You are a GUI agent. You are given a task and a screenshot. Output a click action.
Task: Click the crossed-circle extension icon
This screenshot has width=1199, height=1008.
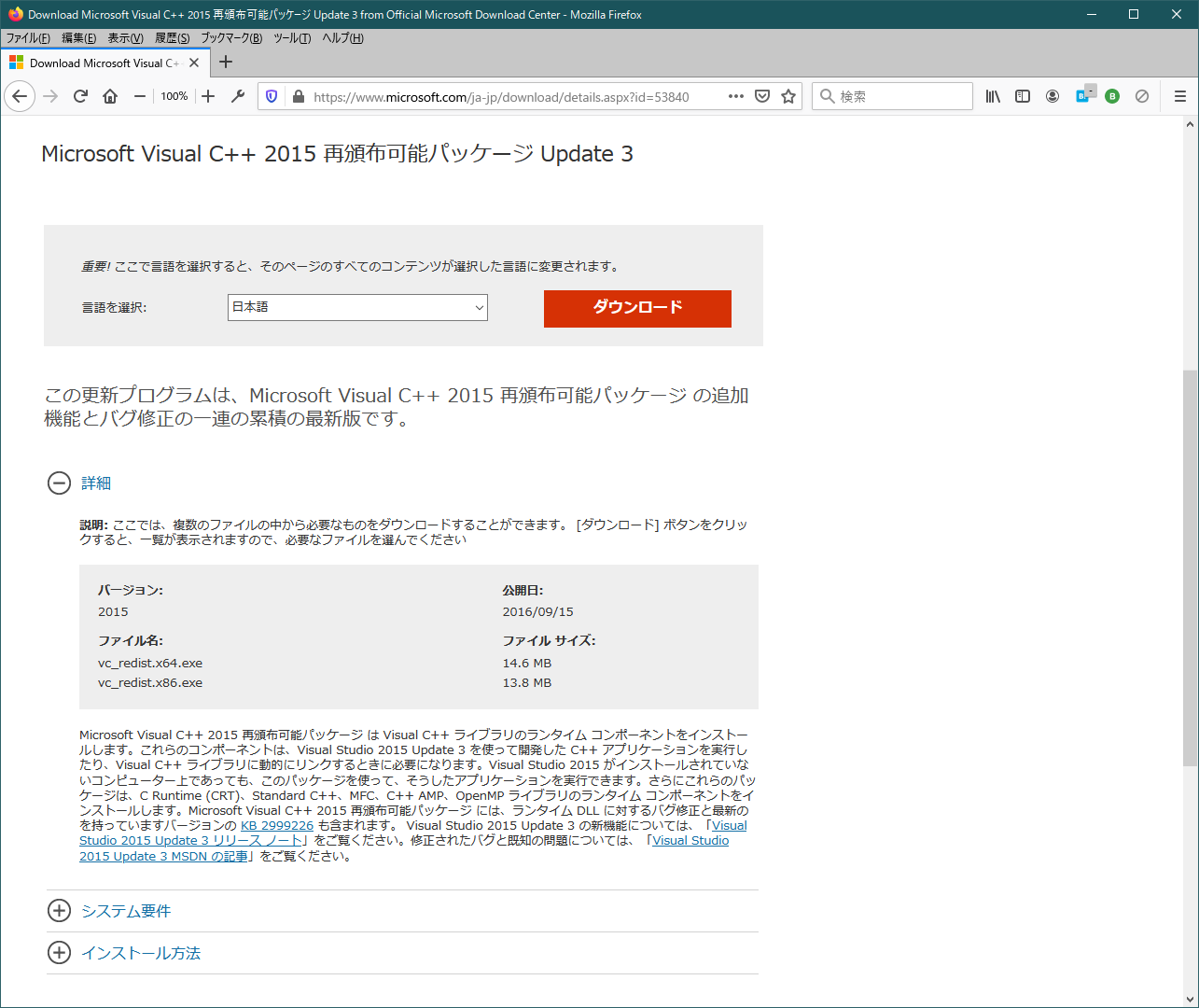1142,96
